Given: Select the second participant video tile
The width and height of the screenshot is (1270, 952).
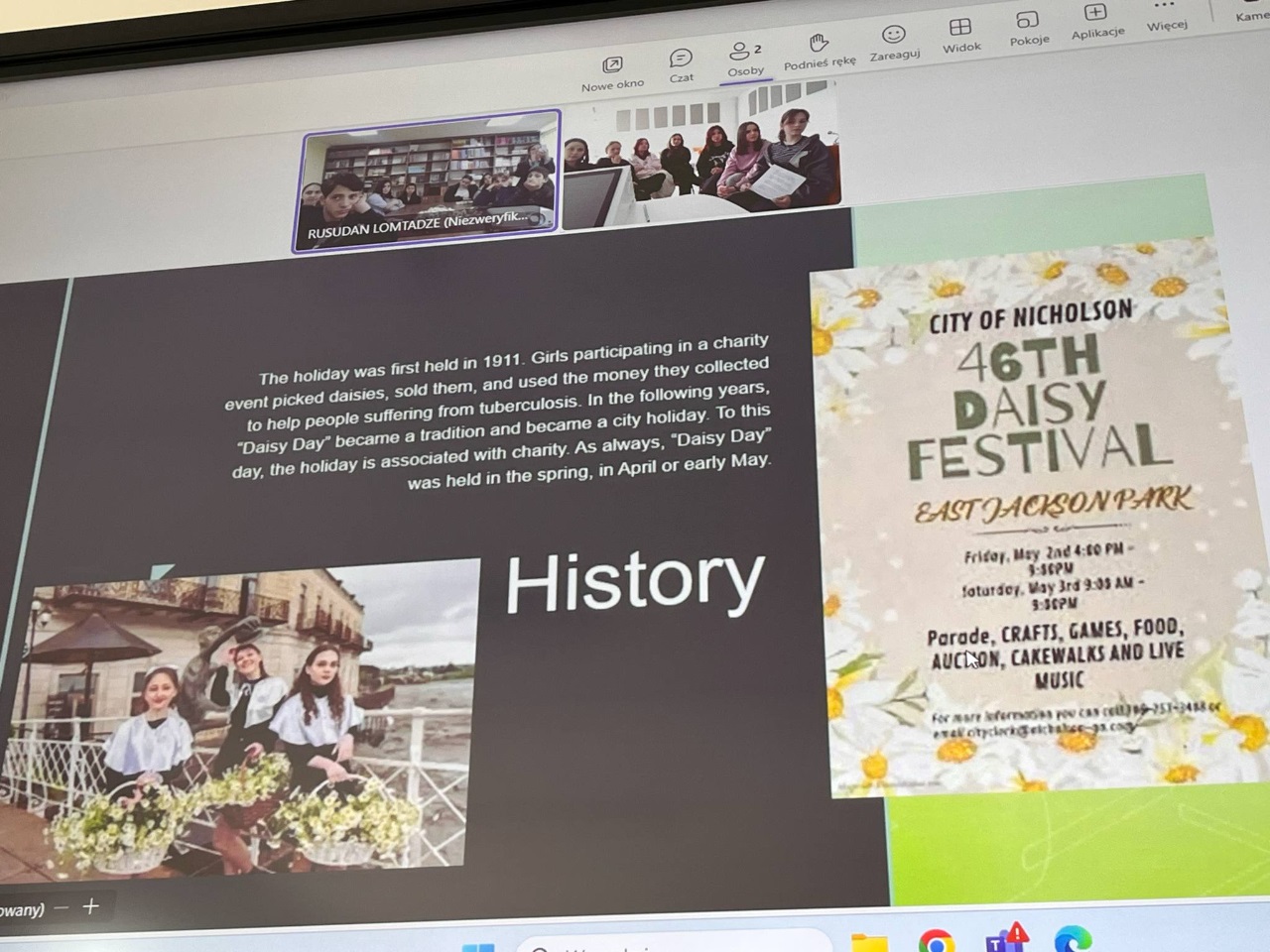Looking at the screenshot, I should click(702, 155).
